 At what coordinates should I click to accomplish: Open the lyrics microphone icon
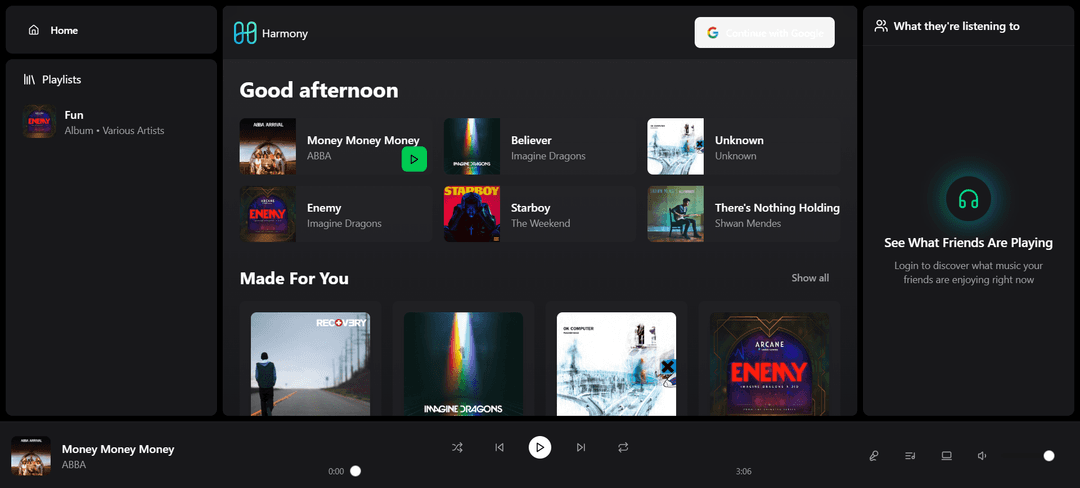[x=874, y=456]
